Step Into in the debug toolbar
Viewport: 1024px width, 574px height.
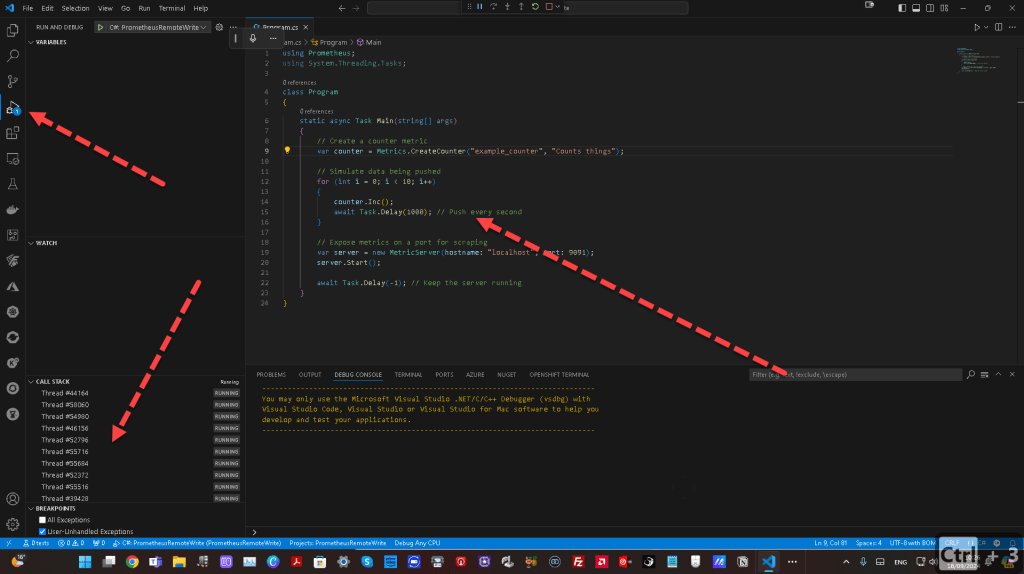507,7
